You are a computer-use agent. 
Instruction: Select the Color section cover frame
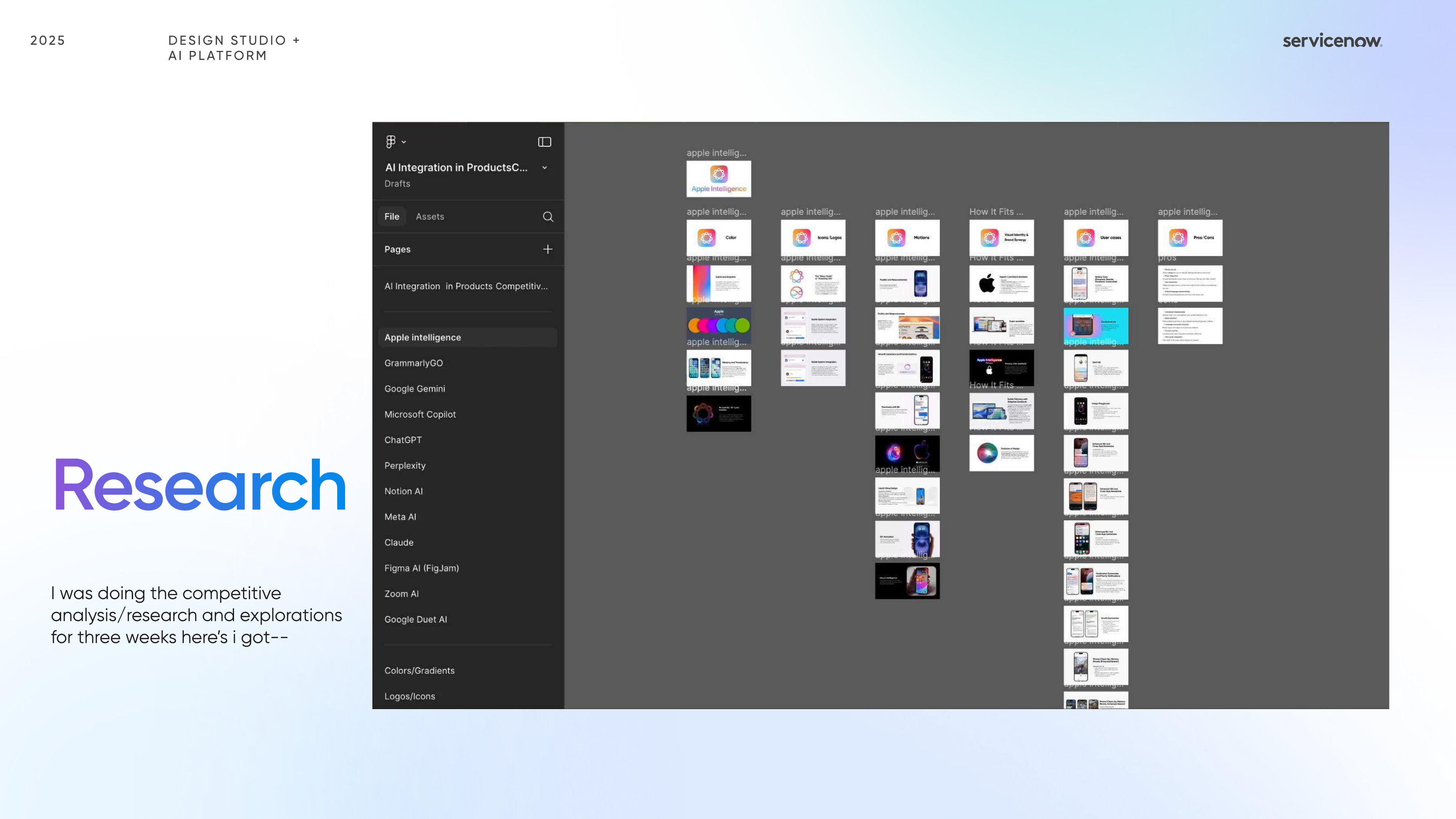pos(719,237)
